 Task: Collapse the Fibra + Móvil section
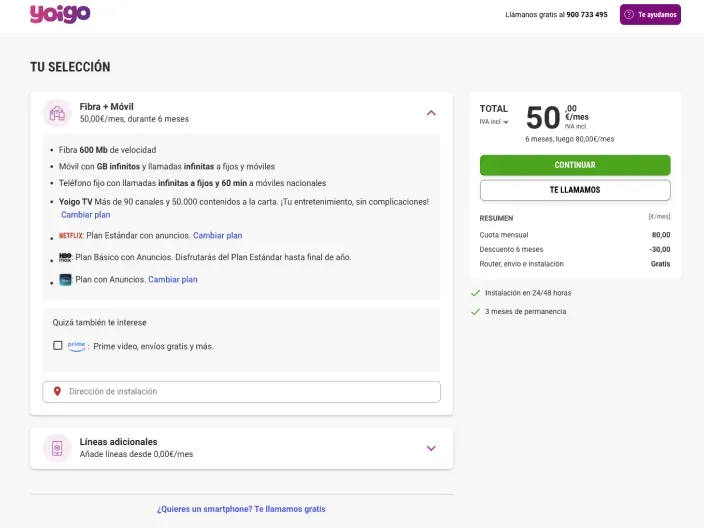pos(431,113)
